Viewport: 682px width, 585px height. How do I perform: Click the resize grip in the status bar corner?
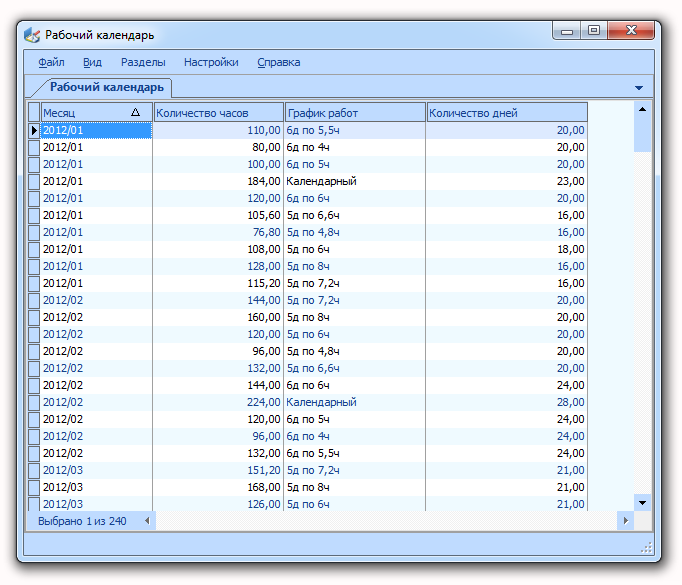[x=646, y=548]
